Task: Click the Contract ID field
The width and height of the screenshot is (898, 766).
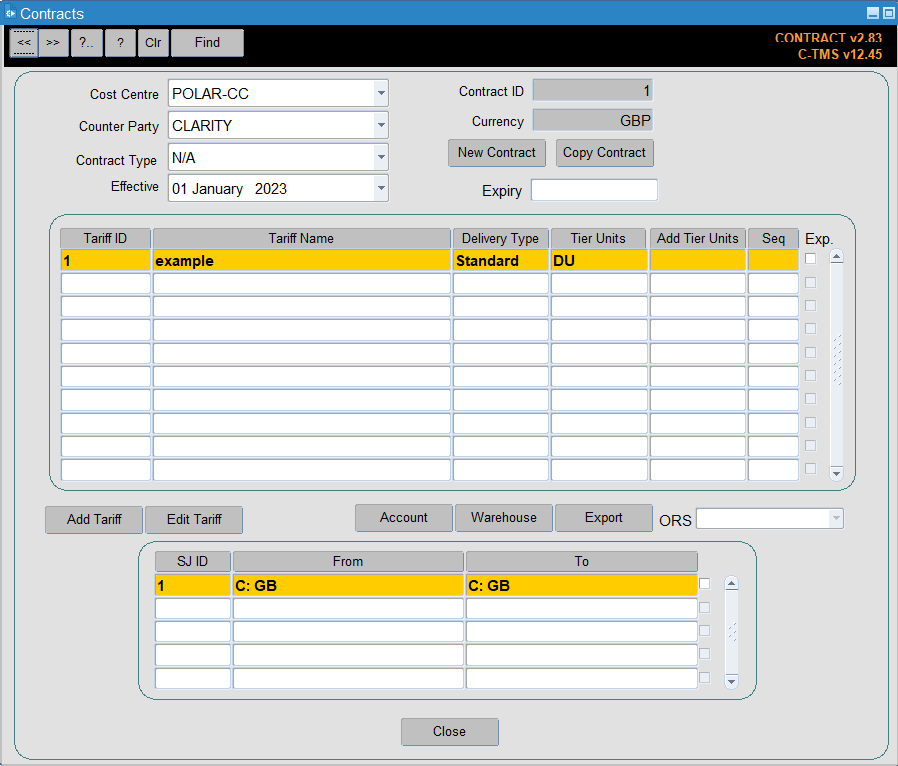Action: (593, 90)
